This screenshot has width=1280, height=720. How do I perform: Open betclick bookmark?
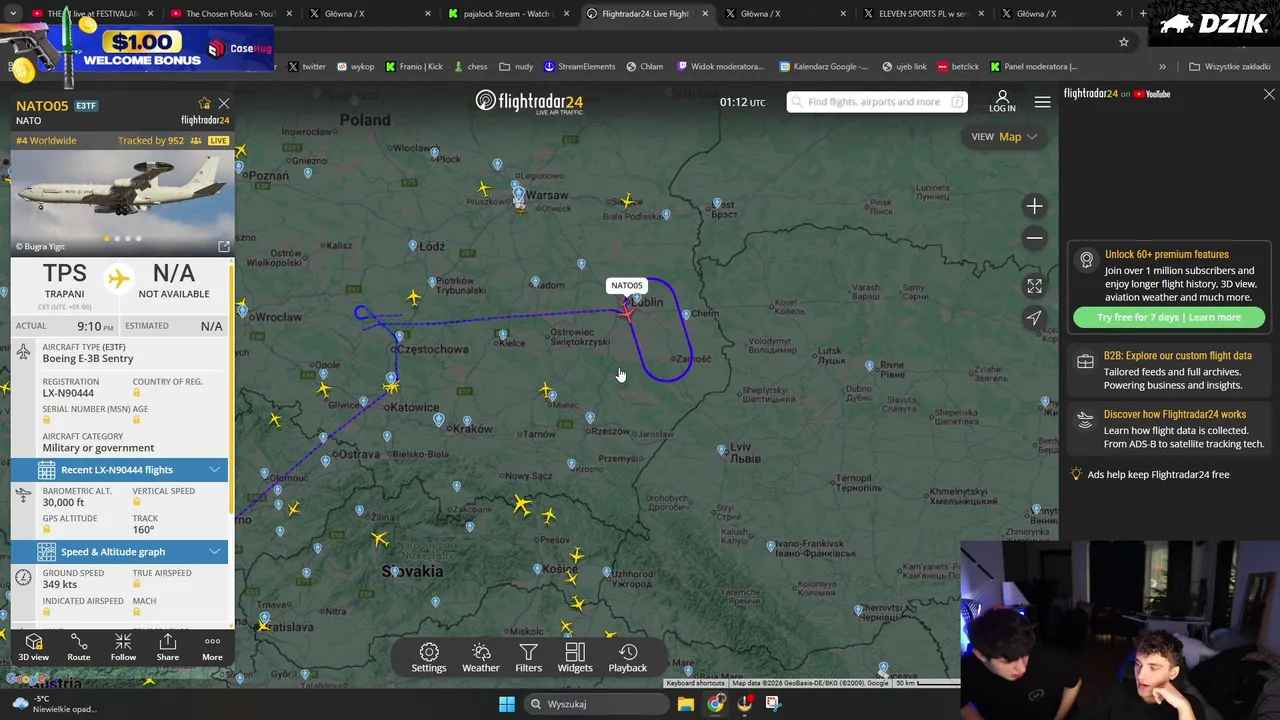point(958,67)
